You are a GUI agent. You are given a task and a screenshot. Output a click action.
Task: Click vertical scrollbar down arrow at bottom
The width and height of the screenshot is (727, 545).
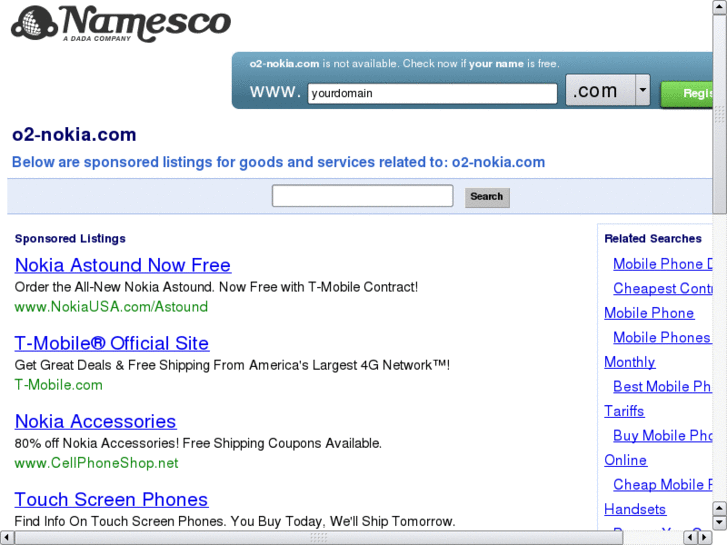pos(720,523)
